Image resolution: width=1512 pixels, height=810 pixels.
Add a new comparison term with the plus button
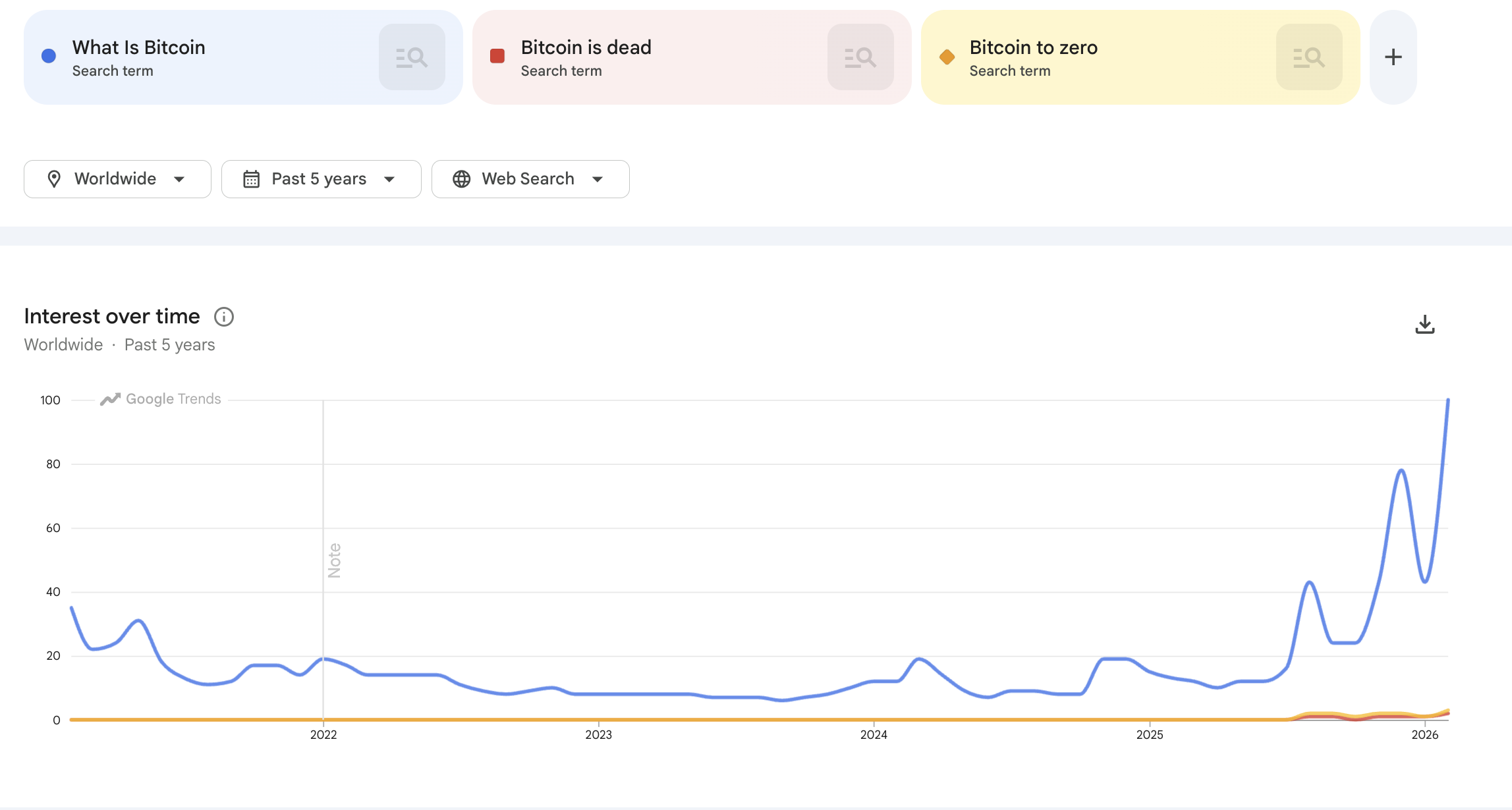pos(1393,57)
